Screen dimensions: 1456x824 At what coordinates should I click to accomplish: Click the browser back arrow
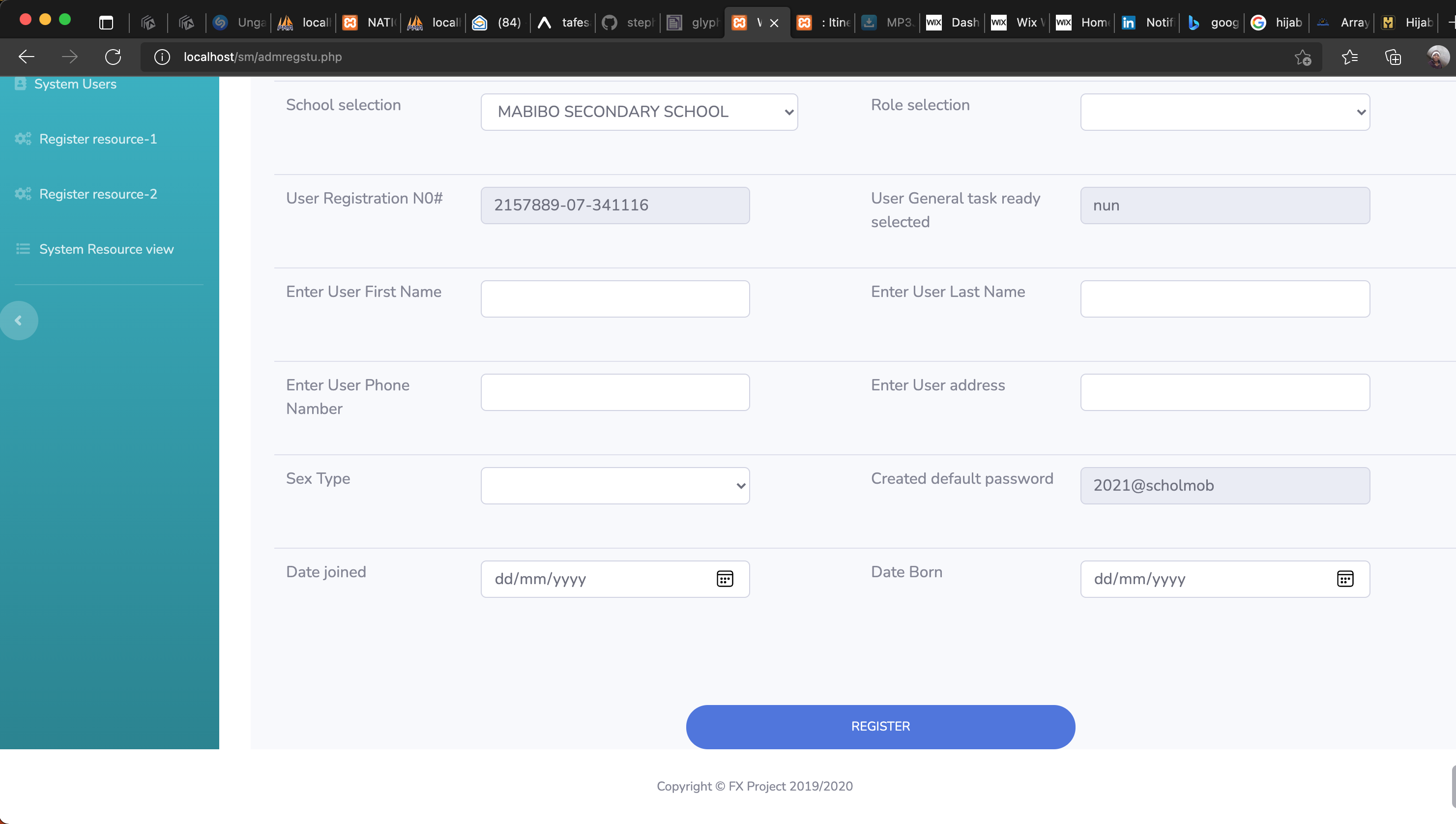(27, 57)
